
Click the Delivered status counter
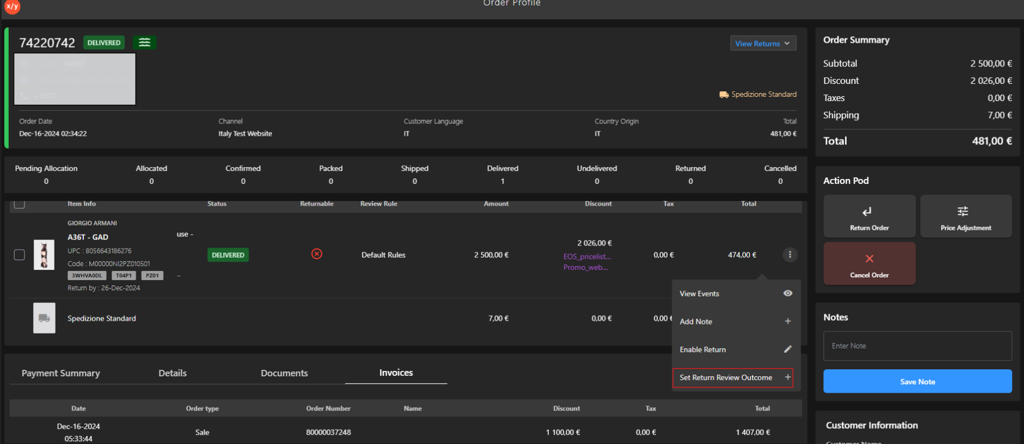coord(502,174)
